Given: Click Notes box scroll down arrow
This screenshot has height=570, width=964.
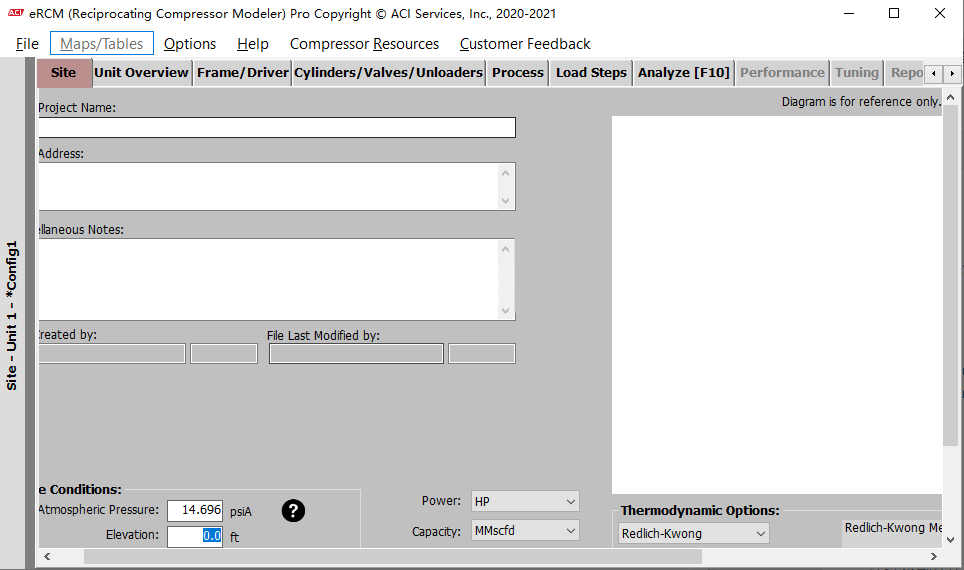Looking at the screenshot, I should pyautogui.click(x=505, y=311).
